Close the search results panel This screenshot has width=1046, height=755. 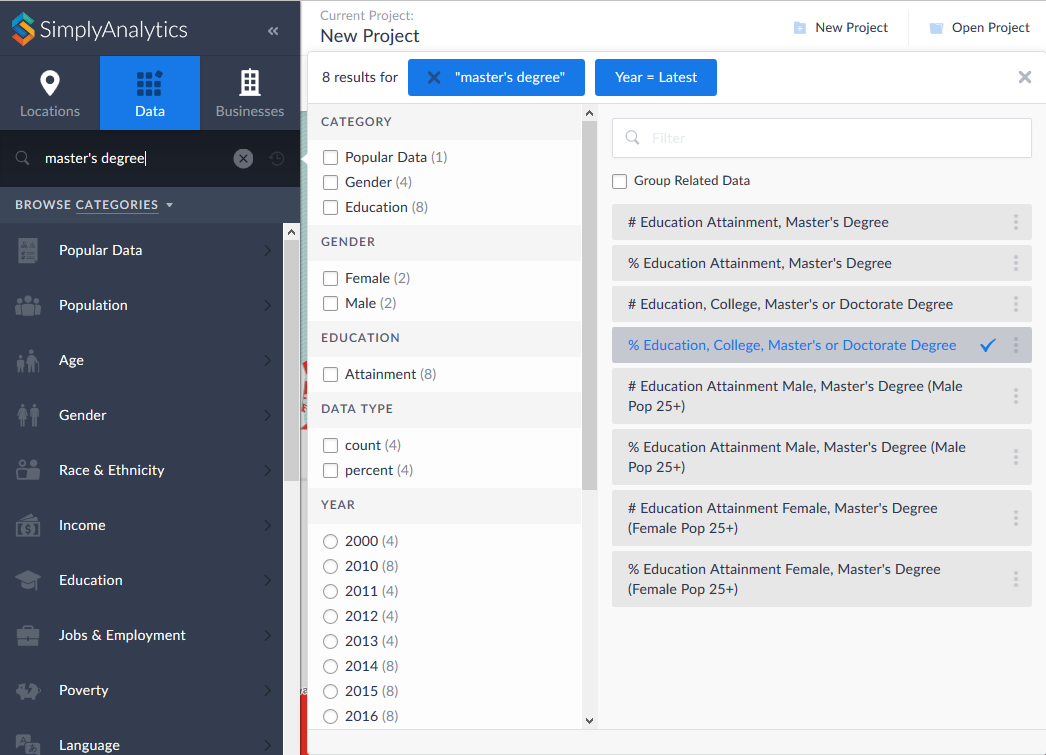(x=1025, y=77)
